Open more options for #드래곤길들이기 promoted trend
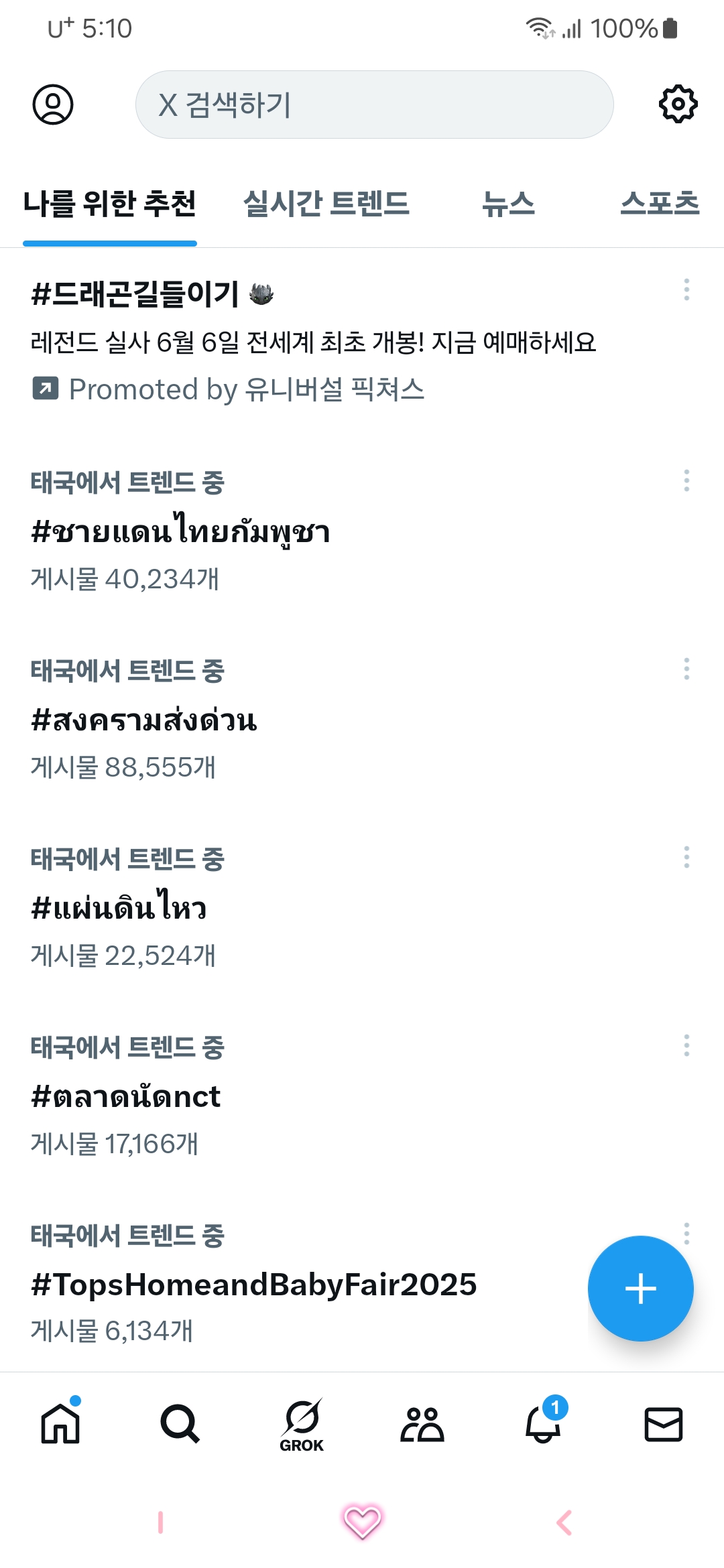The image size is (724, 1568). [x=686, y=289]
